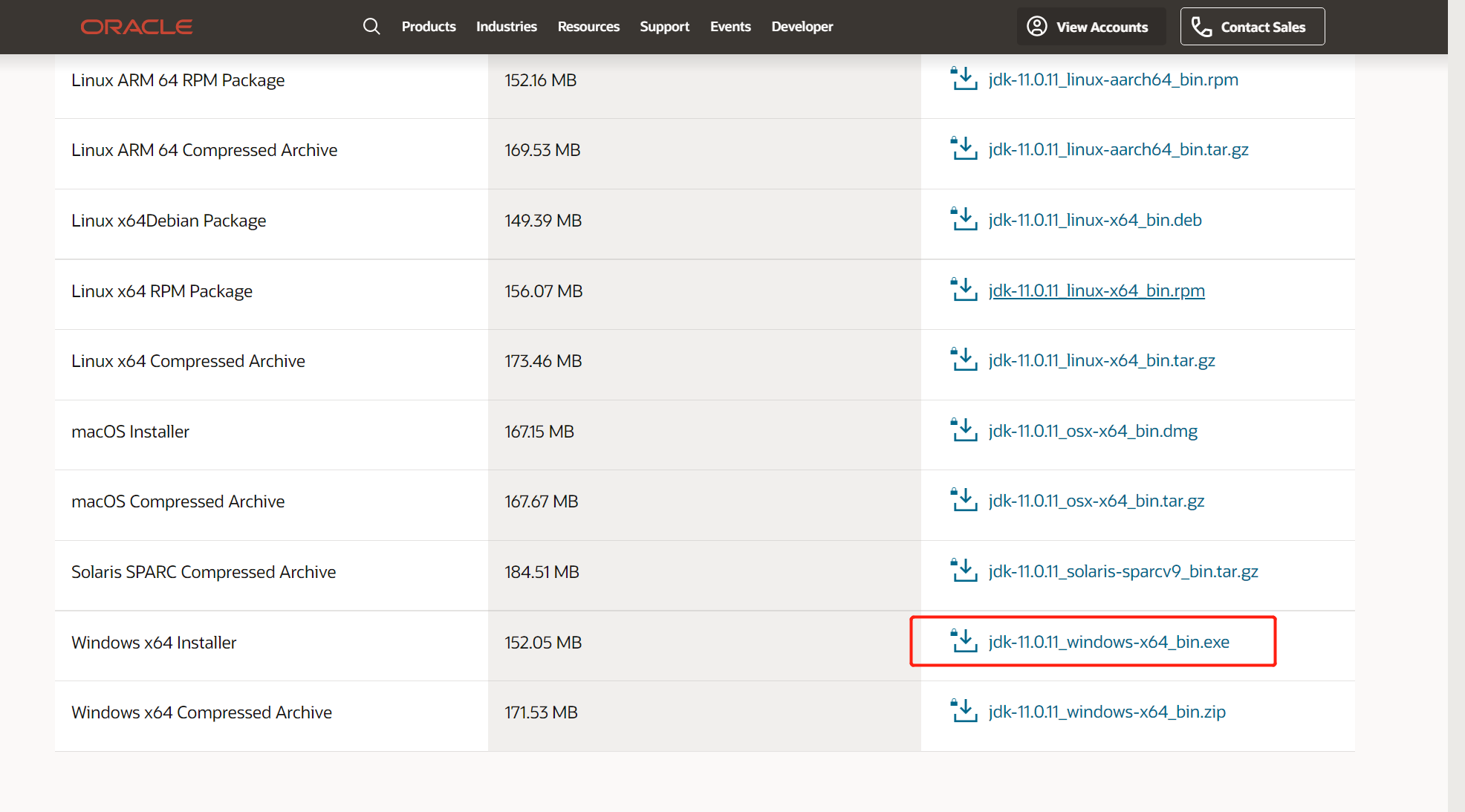Click the Contact Sales button
The width and height of the screenshot is (1465, 812).
1252,27
